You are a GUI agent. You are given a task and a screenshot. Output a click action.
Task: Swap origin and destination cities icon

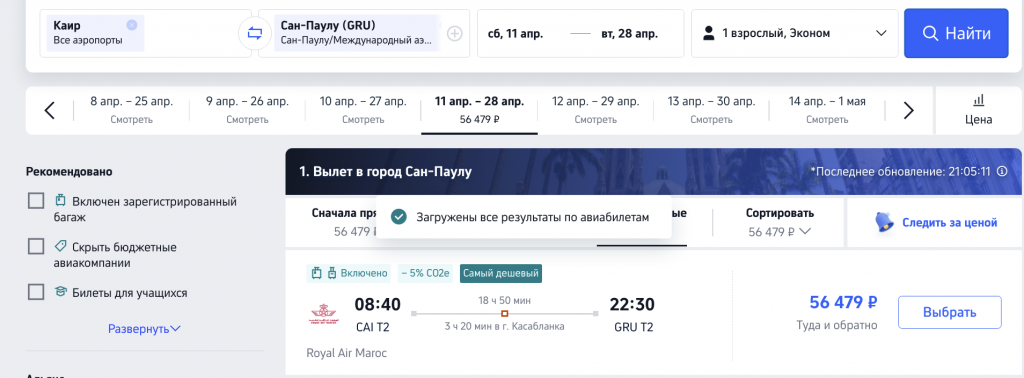(255, 33)
